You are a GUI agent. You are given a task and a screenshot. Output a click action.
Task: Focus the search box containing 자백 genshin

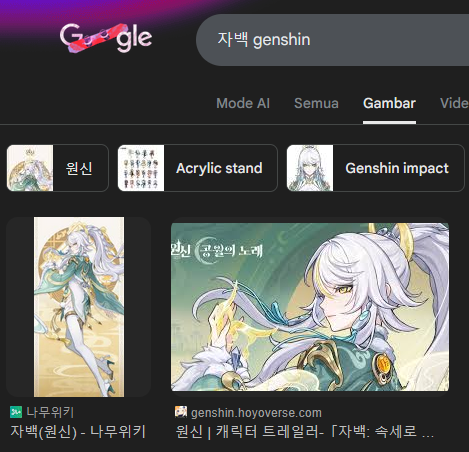(x=333, y=40)
